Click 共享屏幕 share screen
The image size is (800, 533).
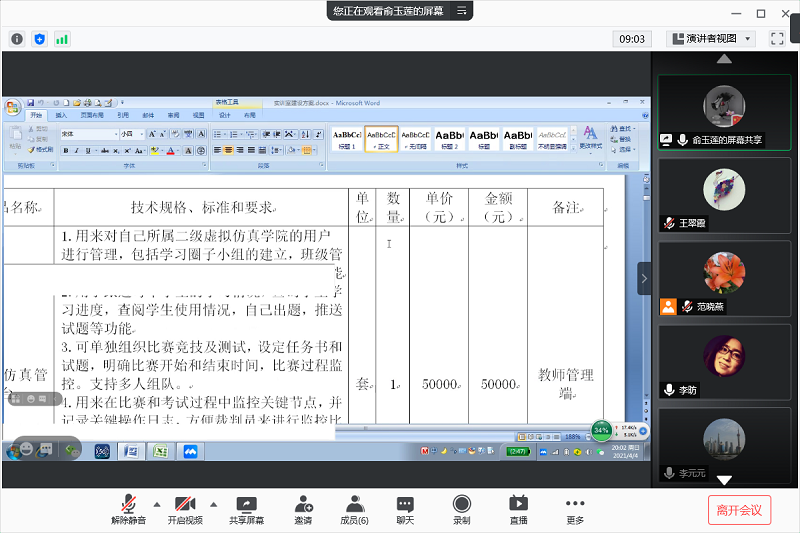pyautogui.click(x=246, y=510)
